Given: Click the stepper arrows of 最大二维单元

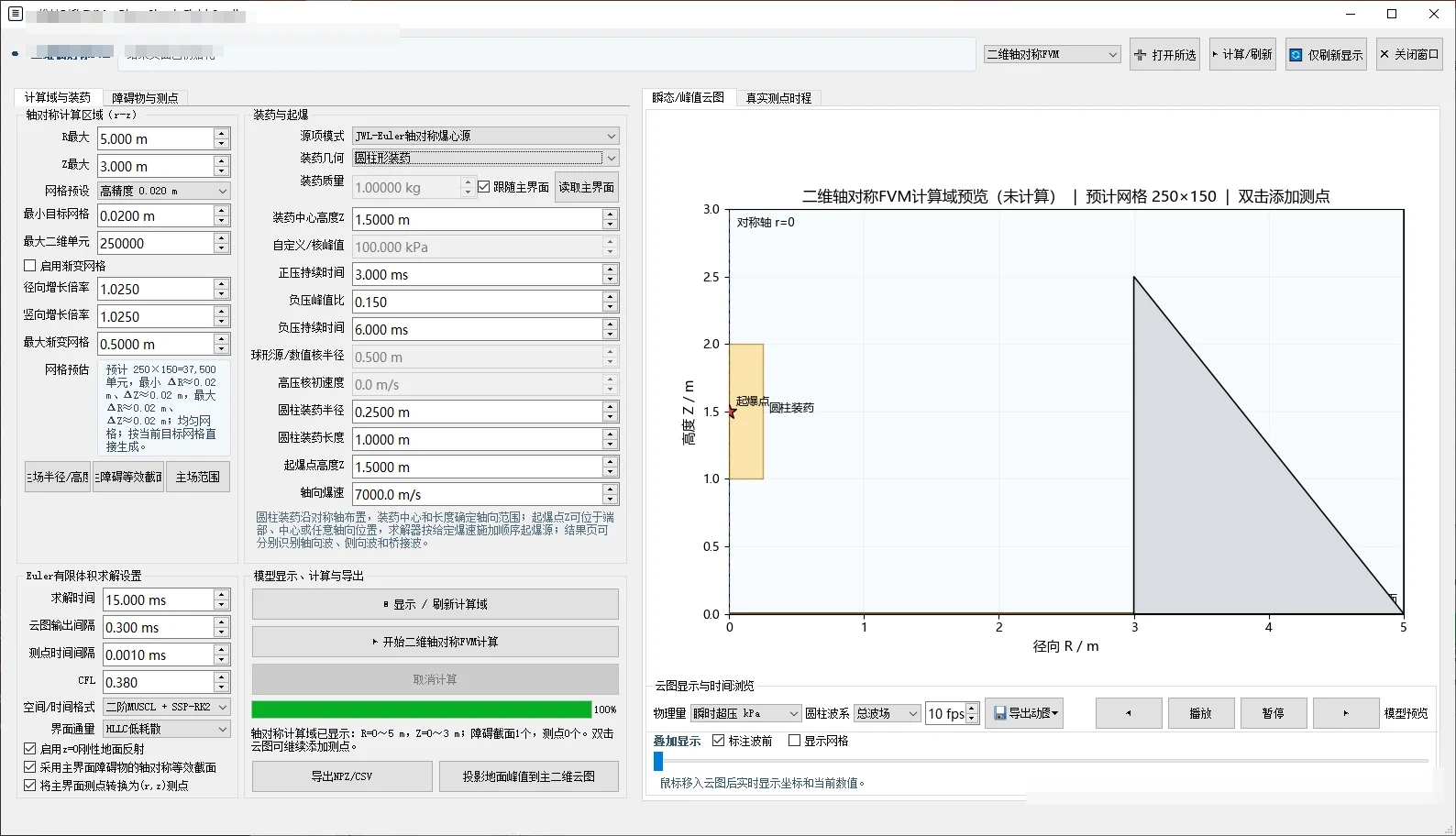Looking at the screenshot, I should [221, 243].
